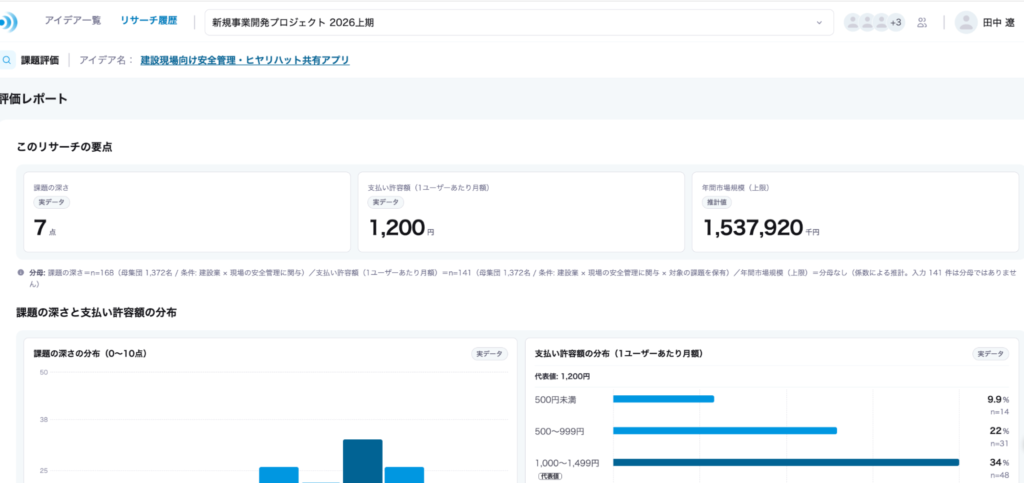Click the 年間市場規模（上限） card title

(736, 187)
